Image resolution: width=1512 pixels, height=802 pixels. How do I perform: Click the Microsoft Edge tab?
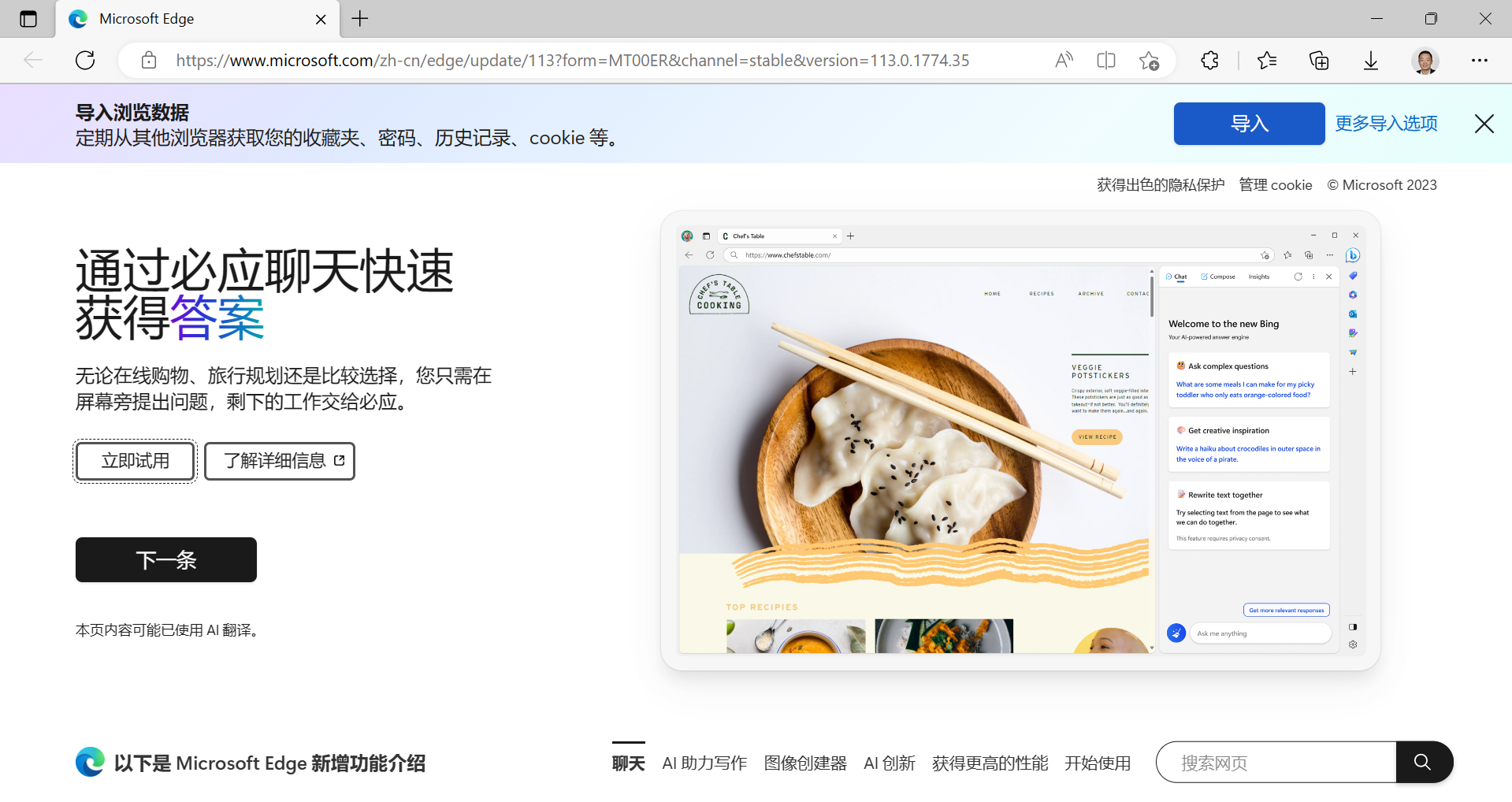[x=198, y=19]
